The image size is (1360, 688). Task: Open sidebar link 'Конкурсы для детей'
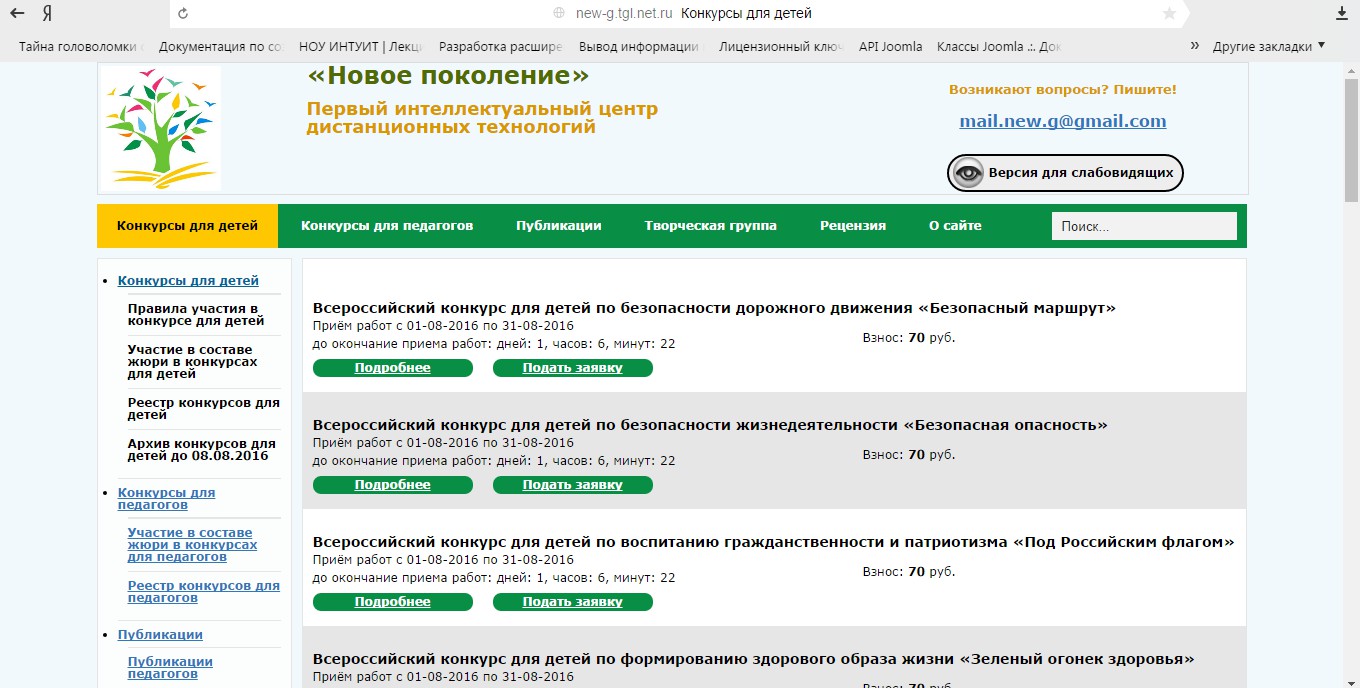(188, 281)
